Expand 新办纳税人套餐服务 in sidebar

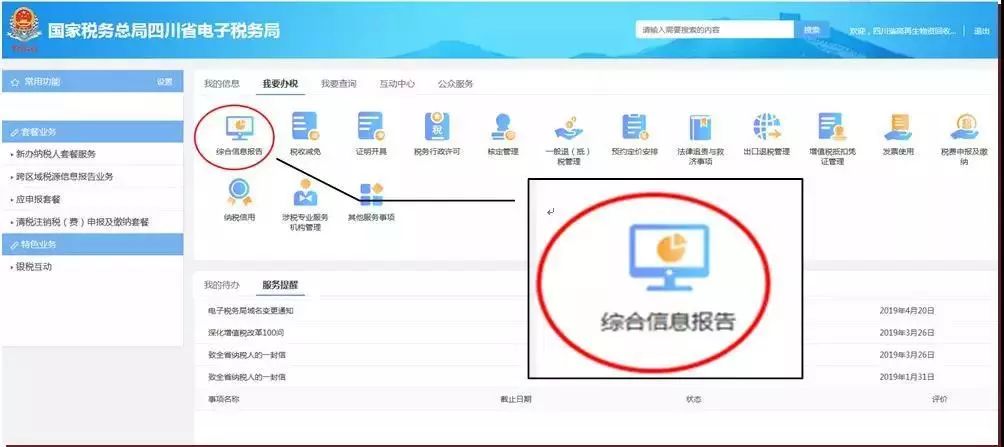click(55, 154)
